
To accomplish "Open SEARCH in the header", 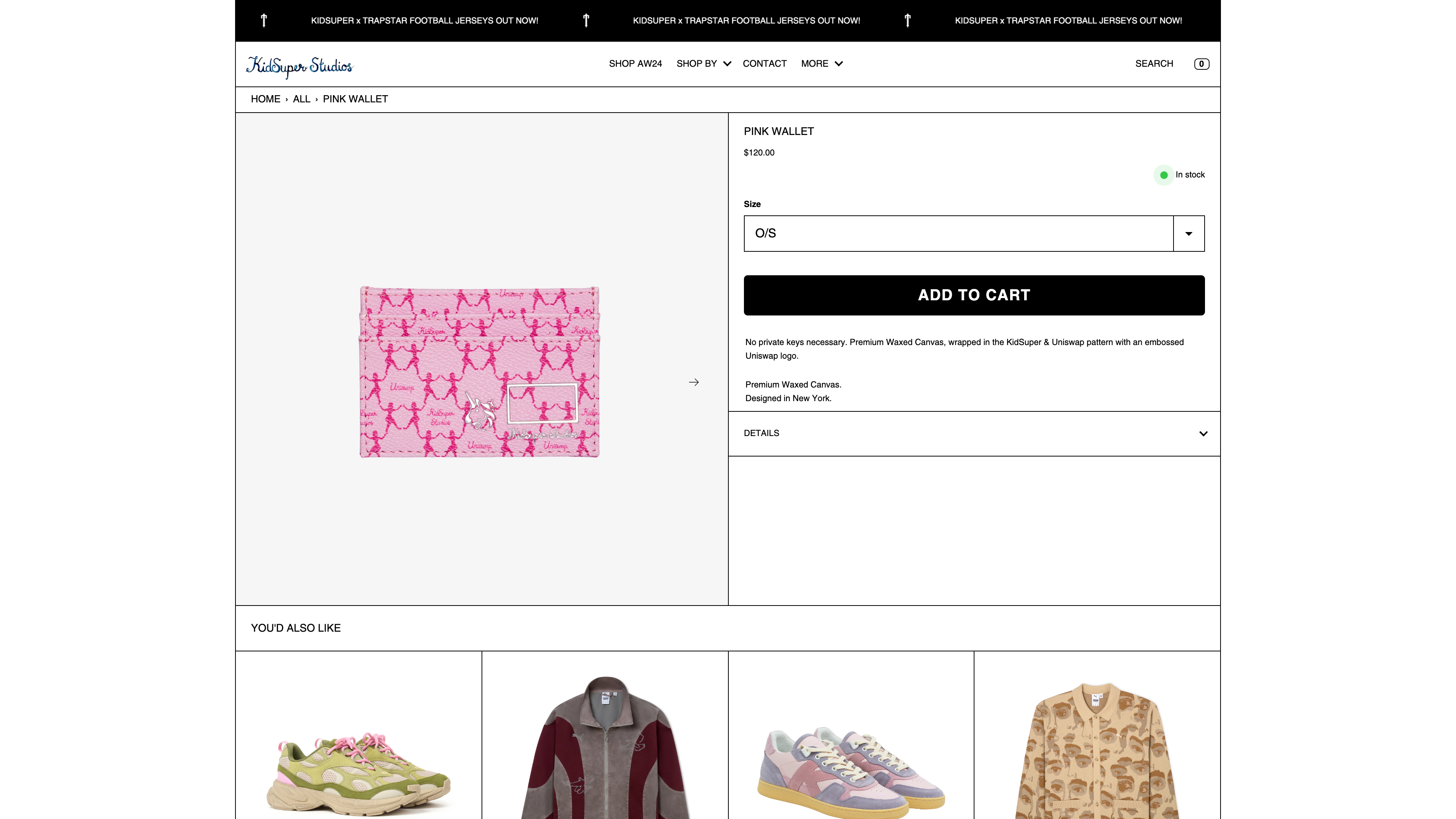I will click(1153, 64).
